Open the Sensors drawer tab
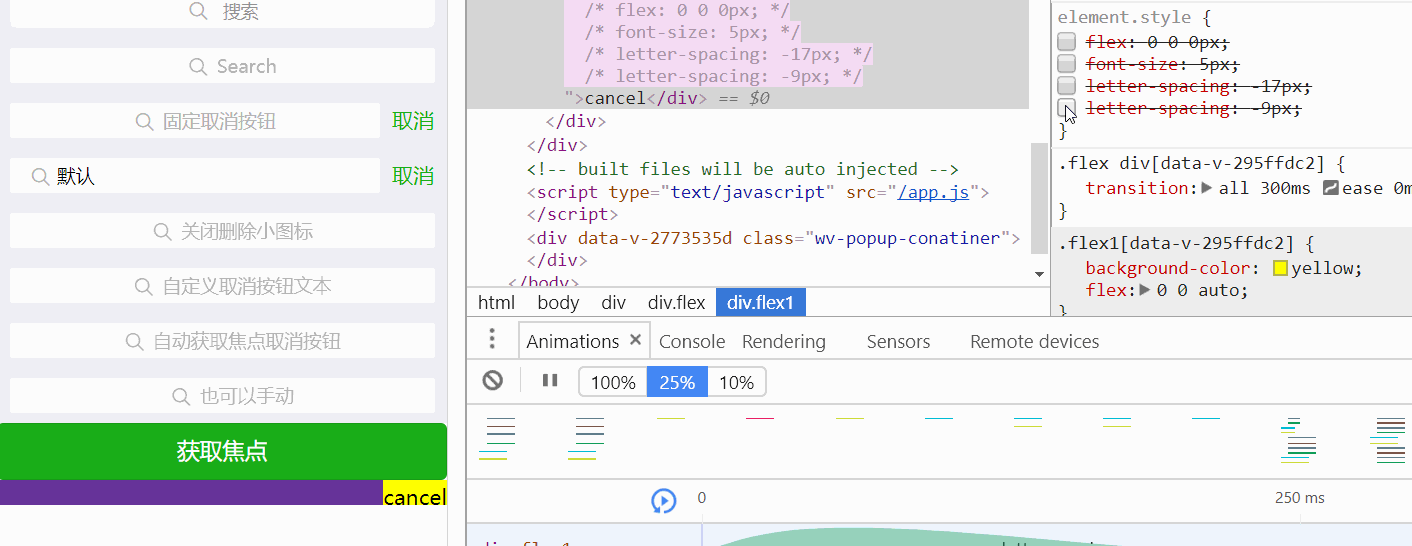Viewport: 1412px width, 546px height. point(898,341)
